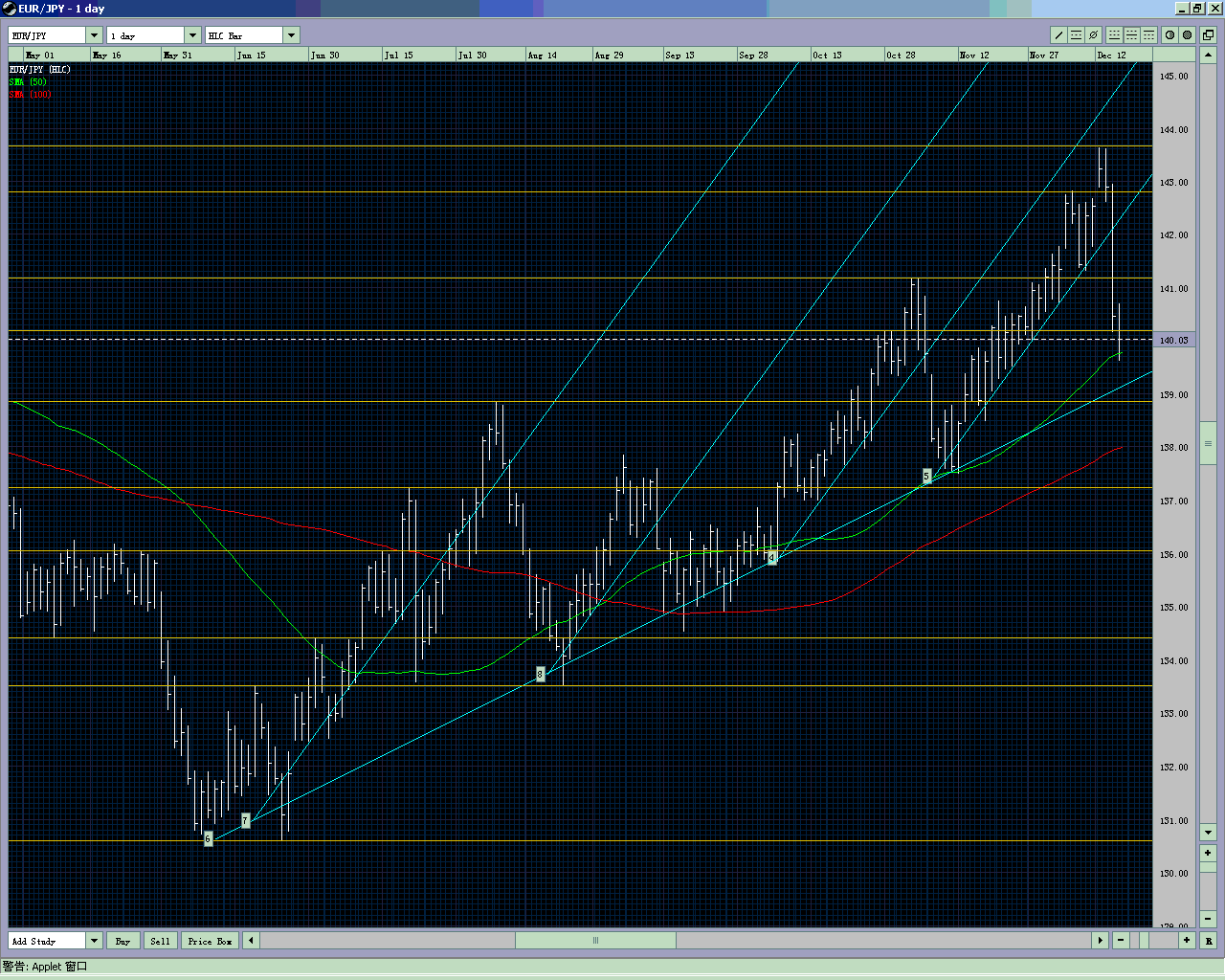1225x980 pixels.
Task: Click the clear-drawings ø toolbar icon
Action: (x=1094, y=34)
